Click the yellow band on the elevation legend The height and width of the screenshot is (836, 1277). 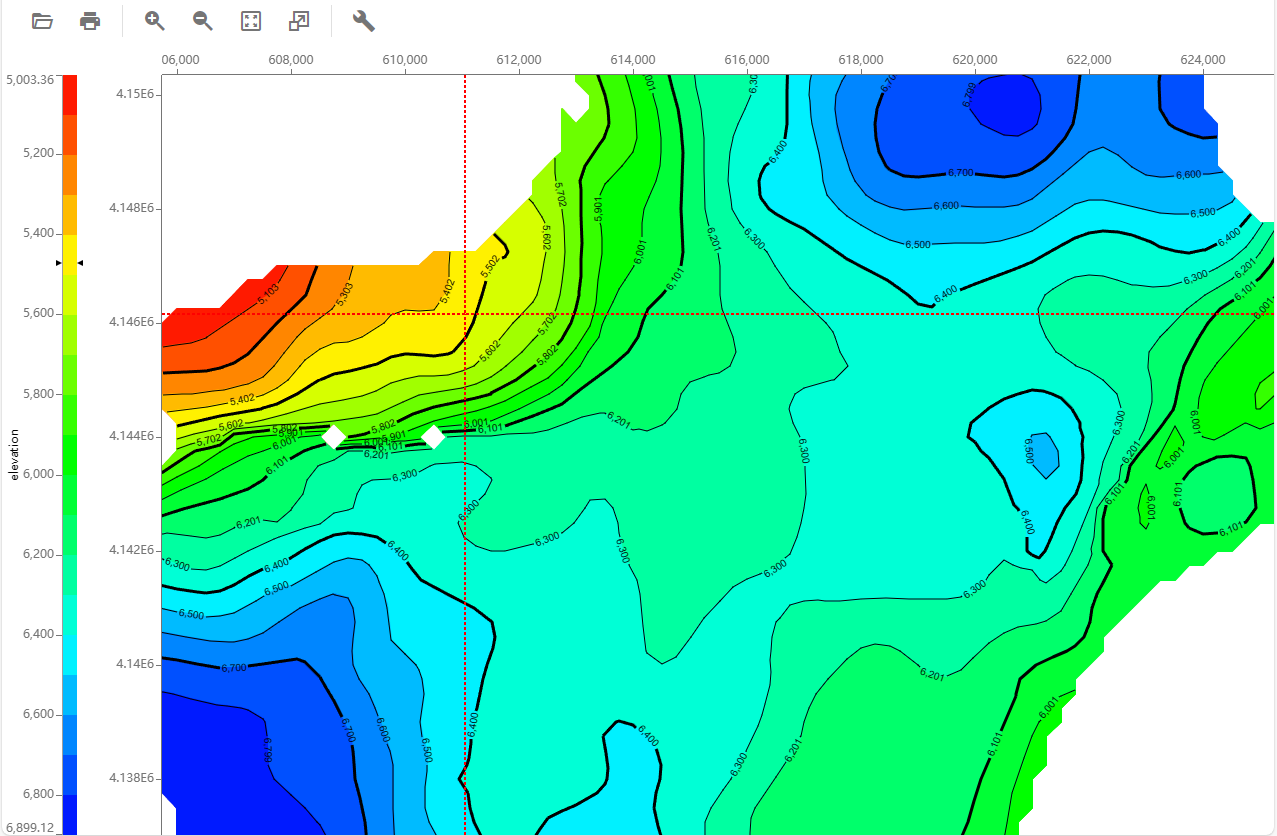point(70,254)
